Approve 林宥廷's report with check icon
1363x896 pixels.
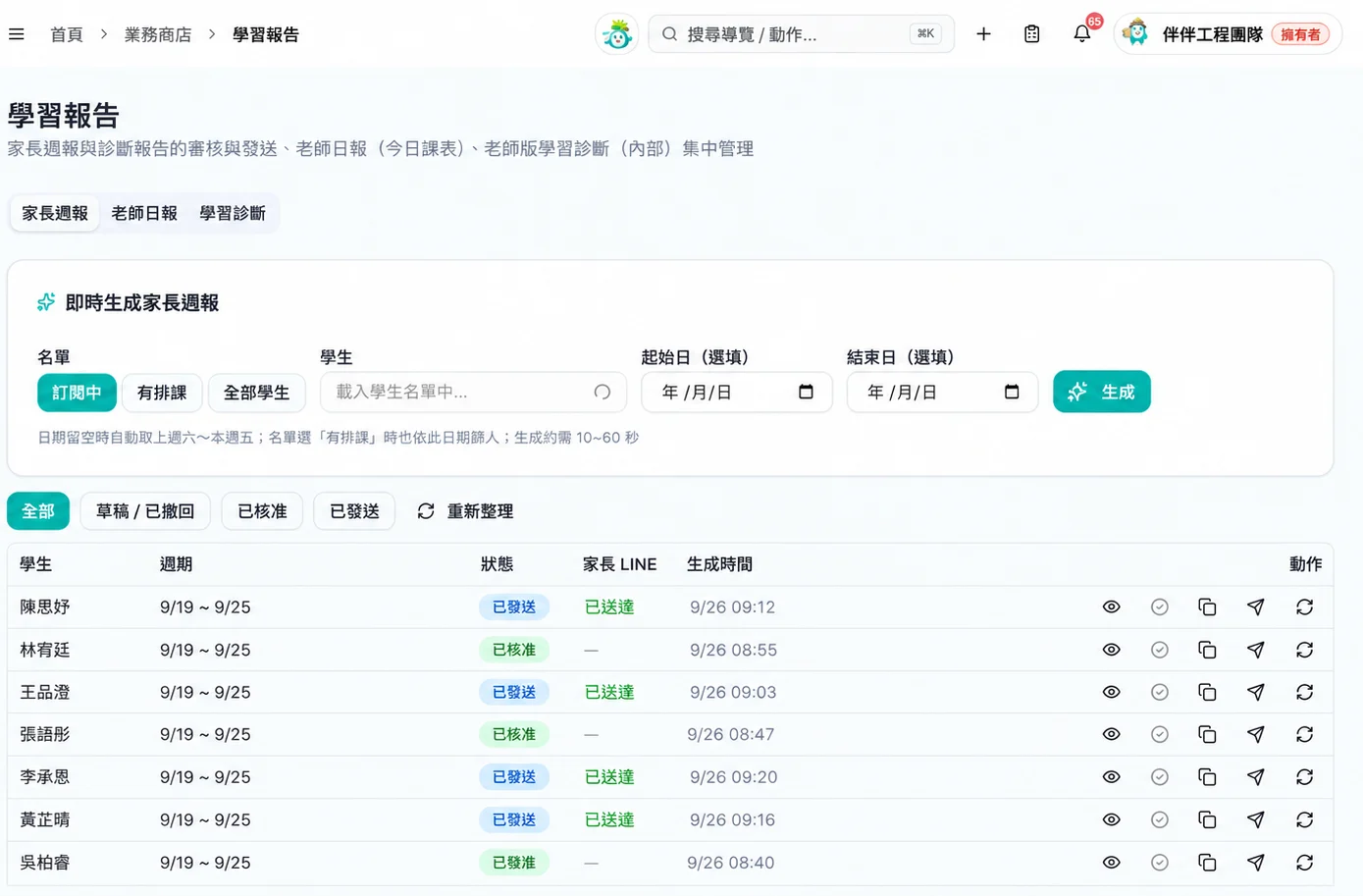1159,650
